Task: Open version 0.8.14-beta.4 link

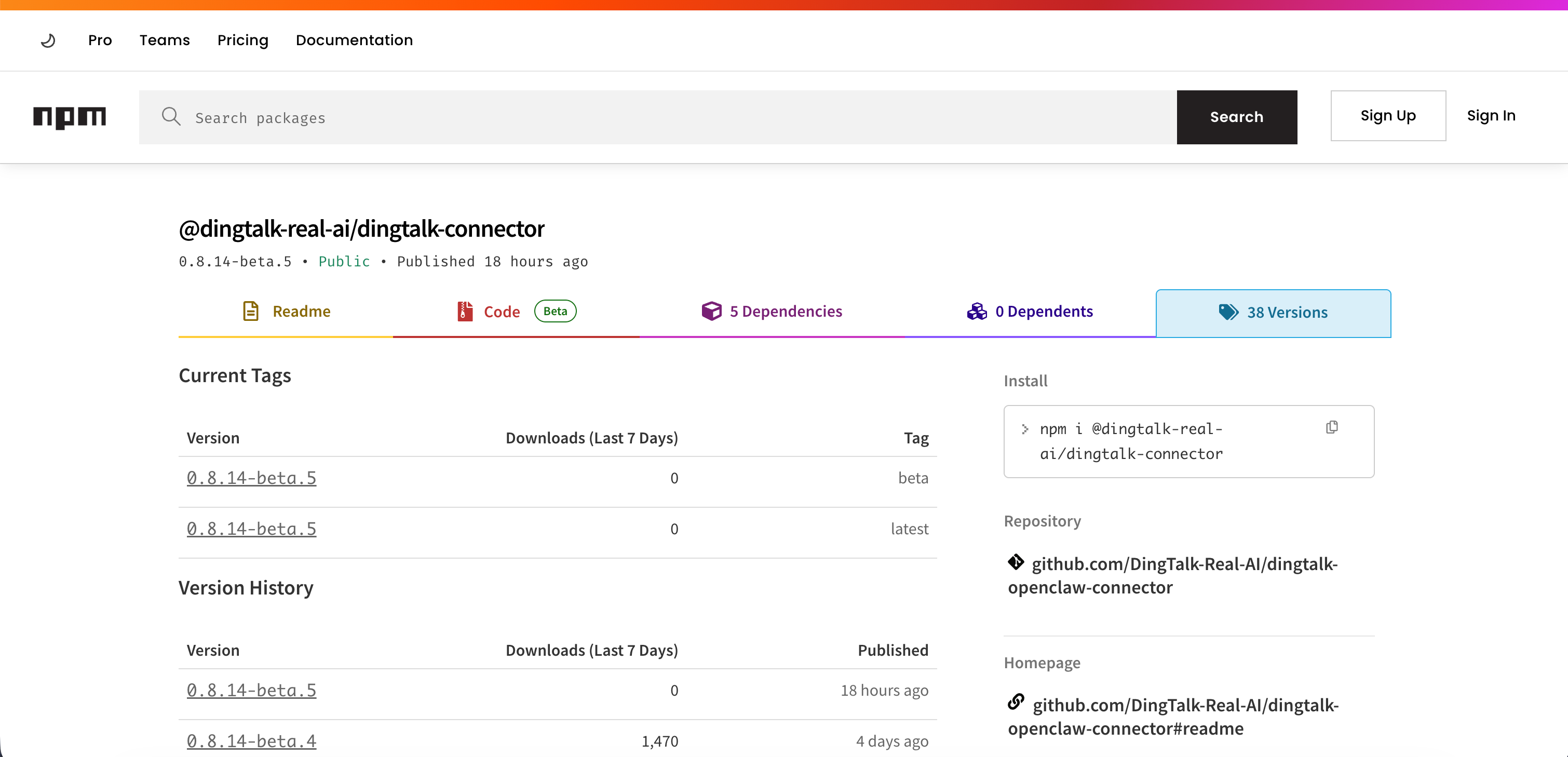Action: pyautogui.click(x=251, y=740)
